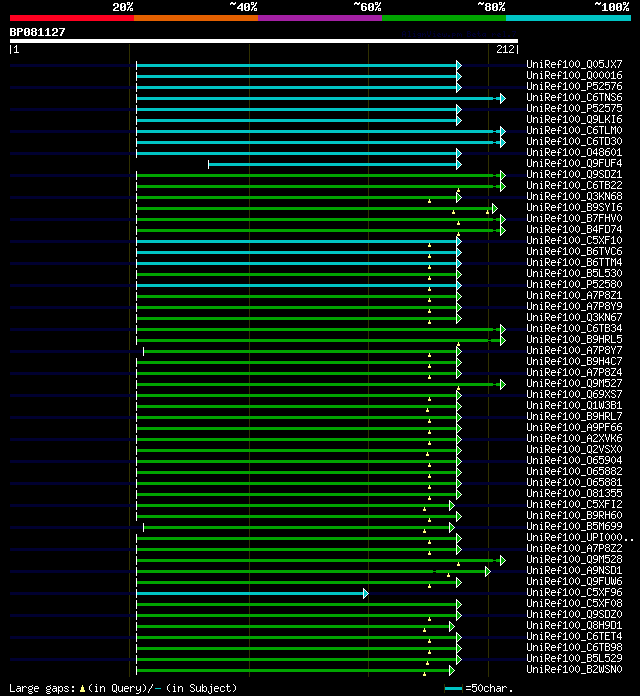Select the UniRef100_B9SYI6 subject label
The image size is (640, 696).
(x=574, y=208)
